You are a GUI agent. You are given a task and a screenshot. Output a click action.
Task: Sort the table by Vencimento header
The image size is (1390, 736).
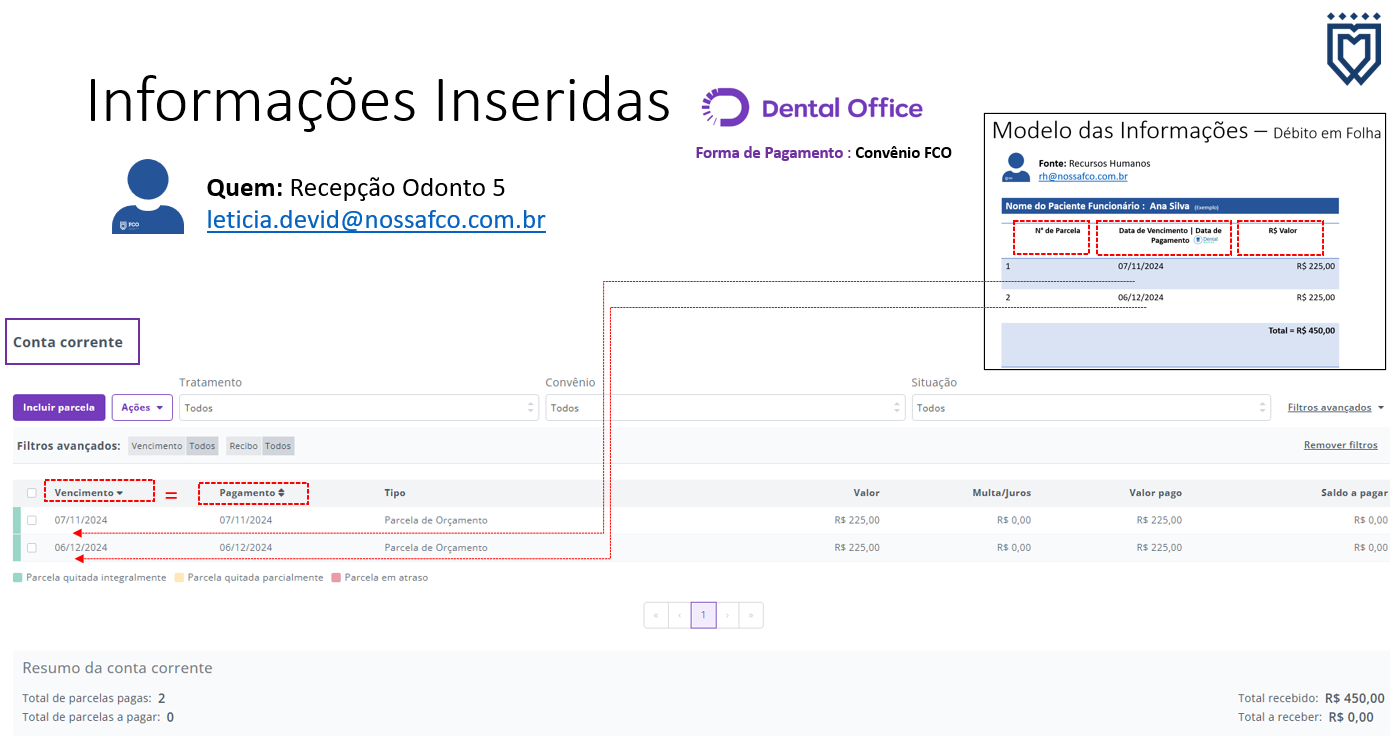pyautogui.click(x=88, y=493)
